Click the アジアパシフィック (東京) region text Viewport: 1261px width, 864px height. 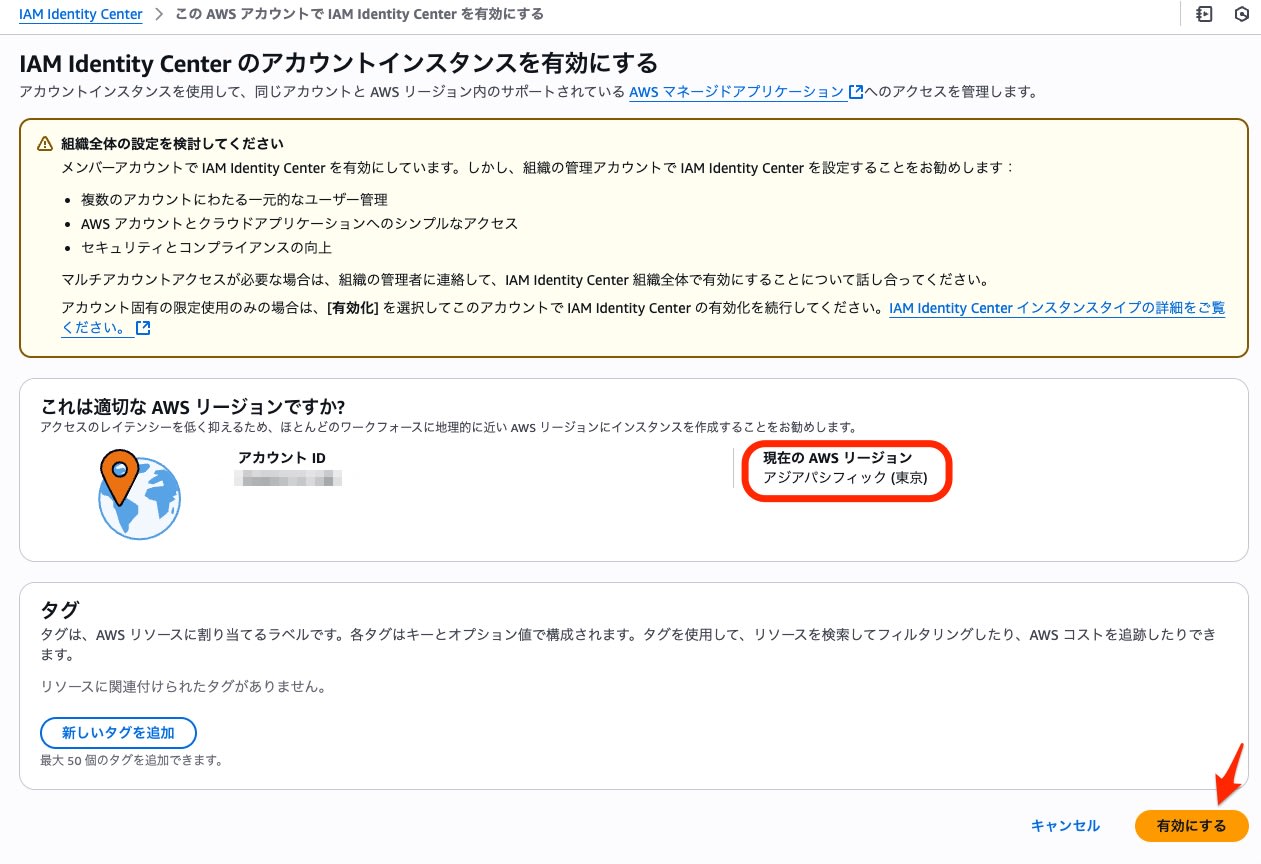845,478
